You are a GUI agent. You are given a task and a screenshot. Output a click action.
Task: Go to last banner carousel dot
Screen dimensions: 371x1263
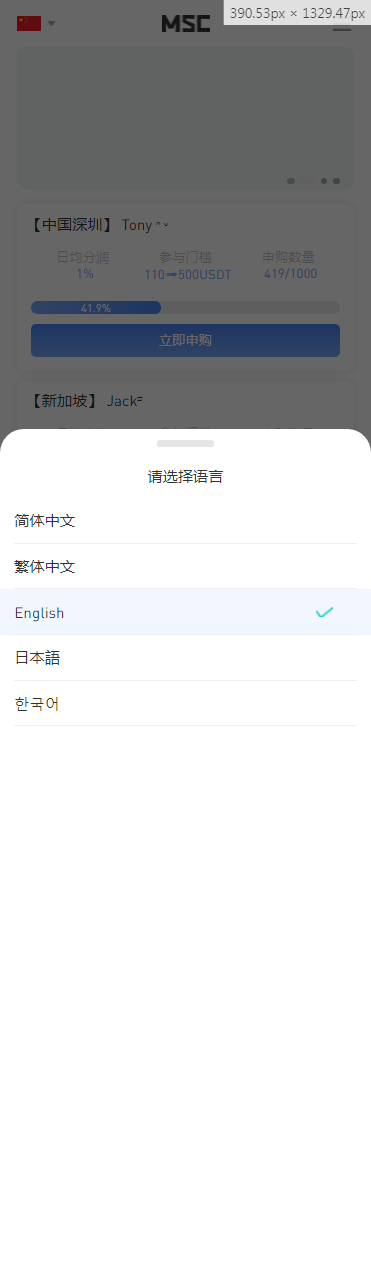(x=337, y=181)
